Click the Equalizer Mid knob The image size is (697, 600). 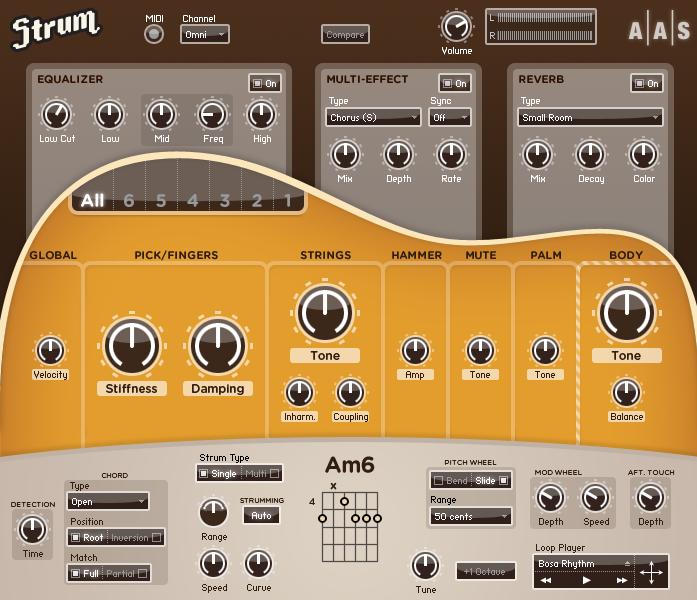pyautogui.click(x=162, y=115)
